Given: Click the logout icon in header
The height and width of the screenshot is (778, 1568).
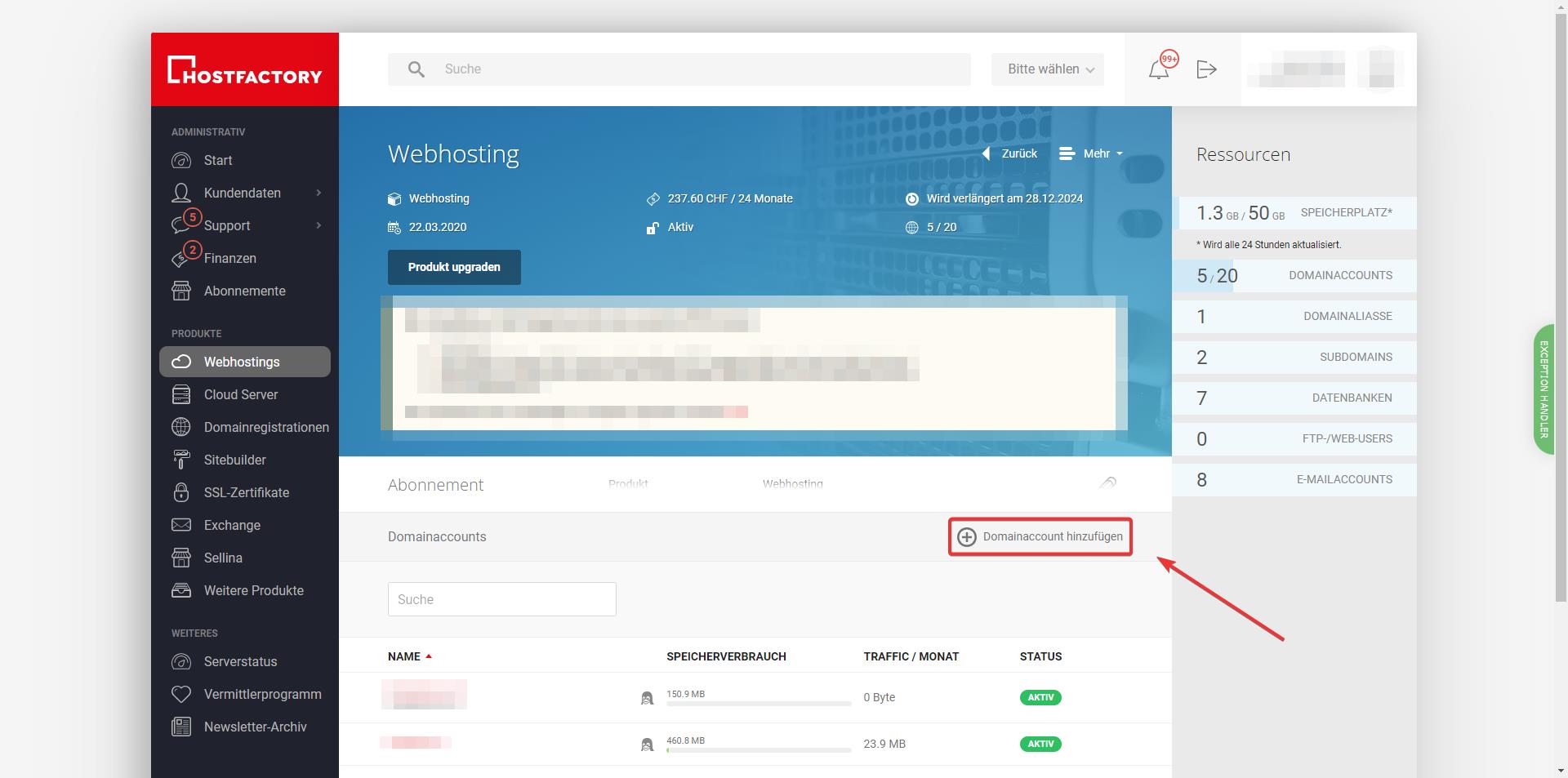Looking at the screenshot, I should click(1206, 69).
